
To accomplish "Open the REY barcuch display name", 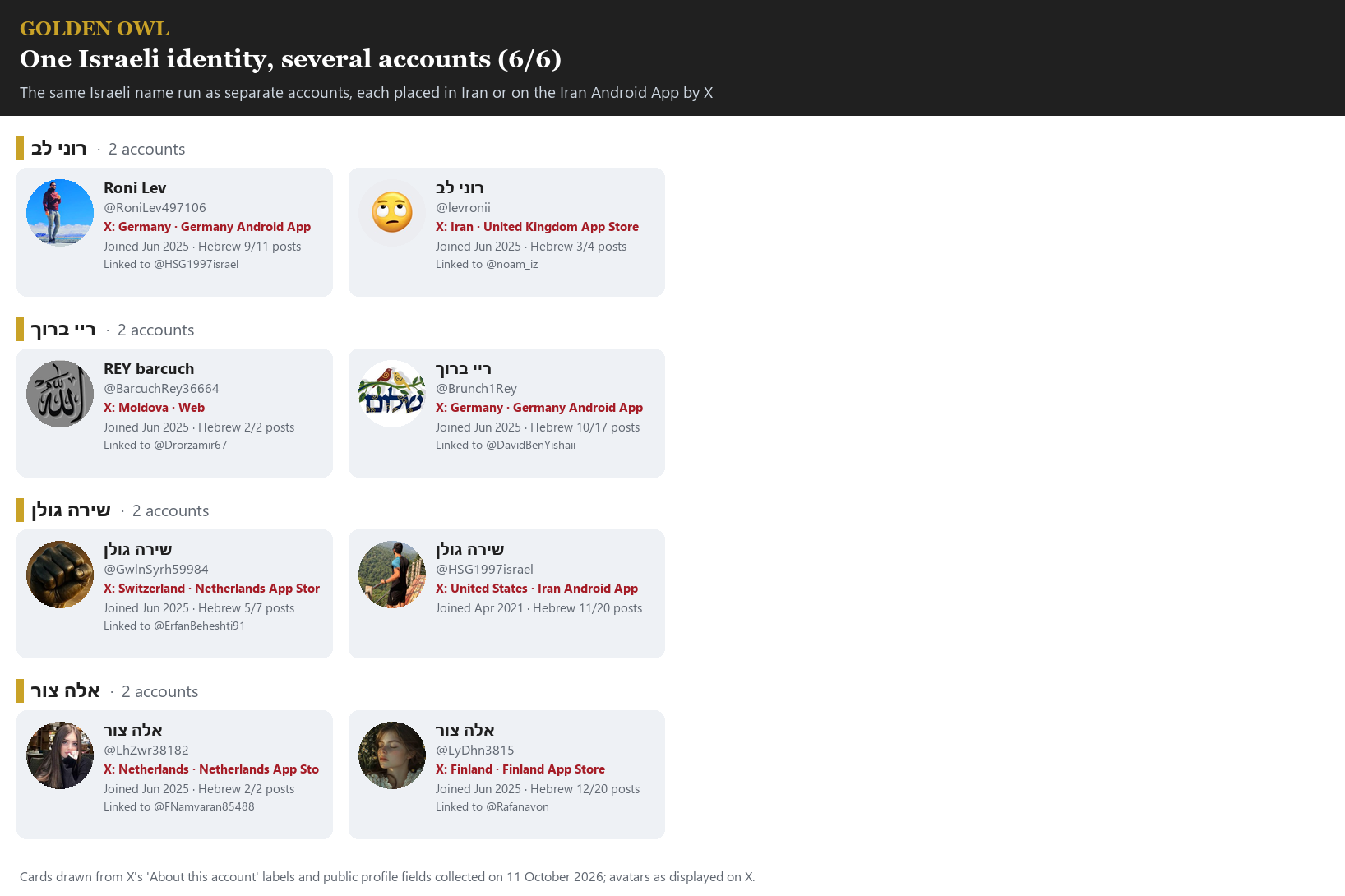I will pyautogui.click(x=149, y=369).
